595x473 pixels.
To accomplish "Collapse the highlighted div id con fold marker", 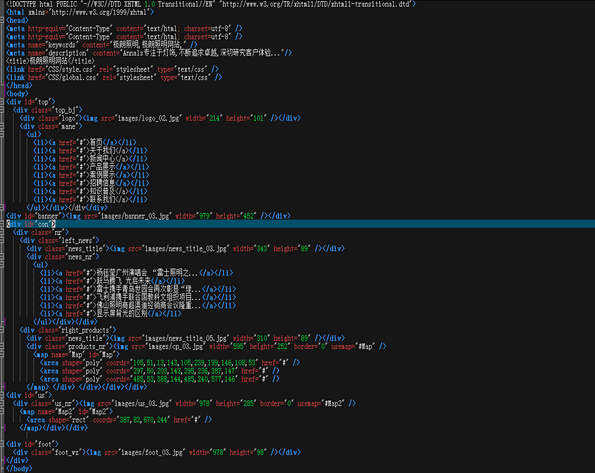I will click(x=2, y=224).
